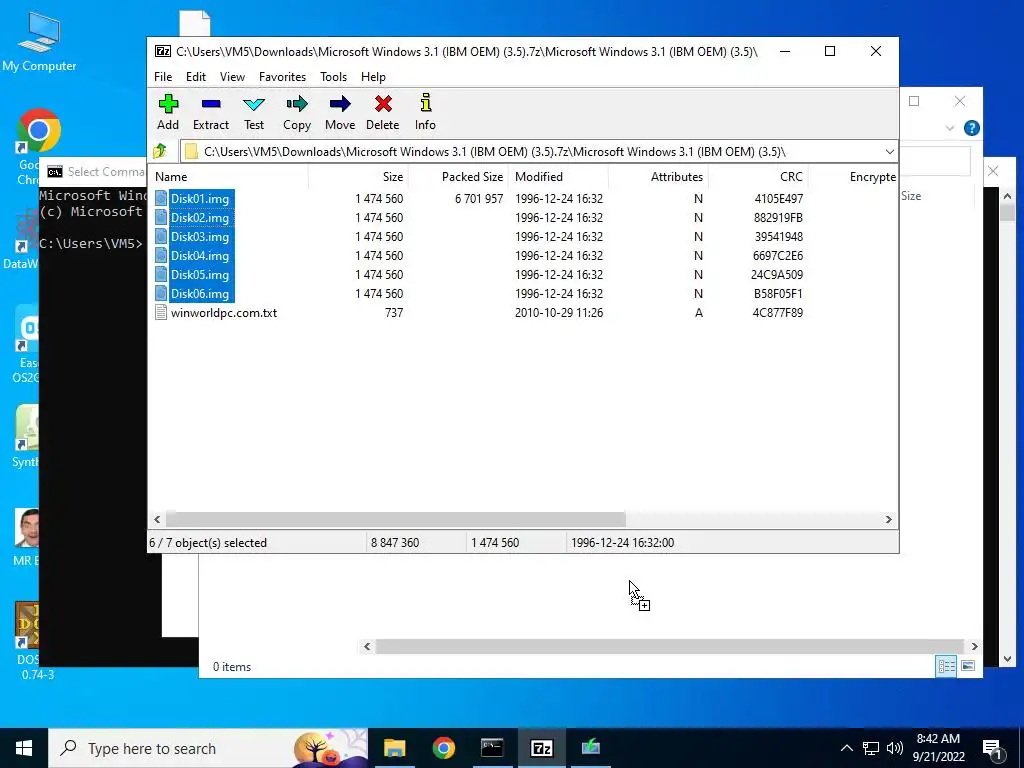Click the network tray icon

tap(871, 748)
